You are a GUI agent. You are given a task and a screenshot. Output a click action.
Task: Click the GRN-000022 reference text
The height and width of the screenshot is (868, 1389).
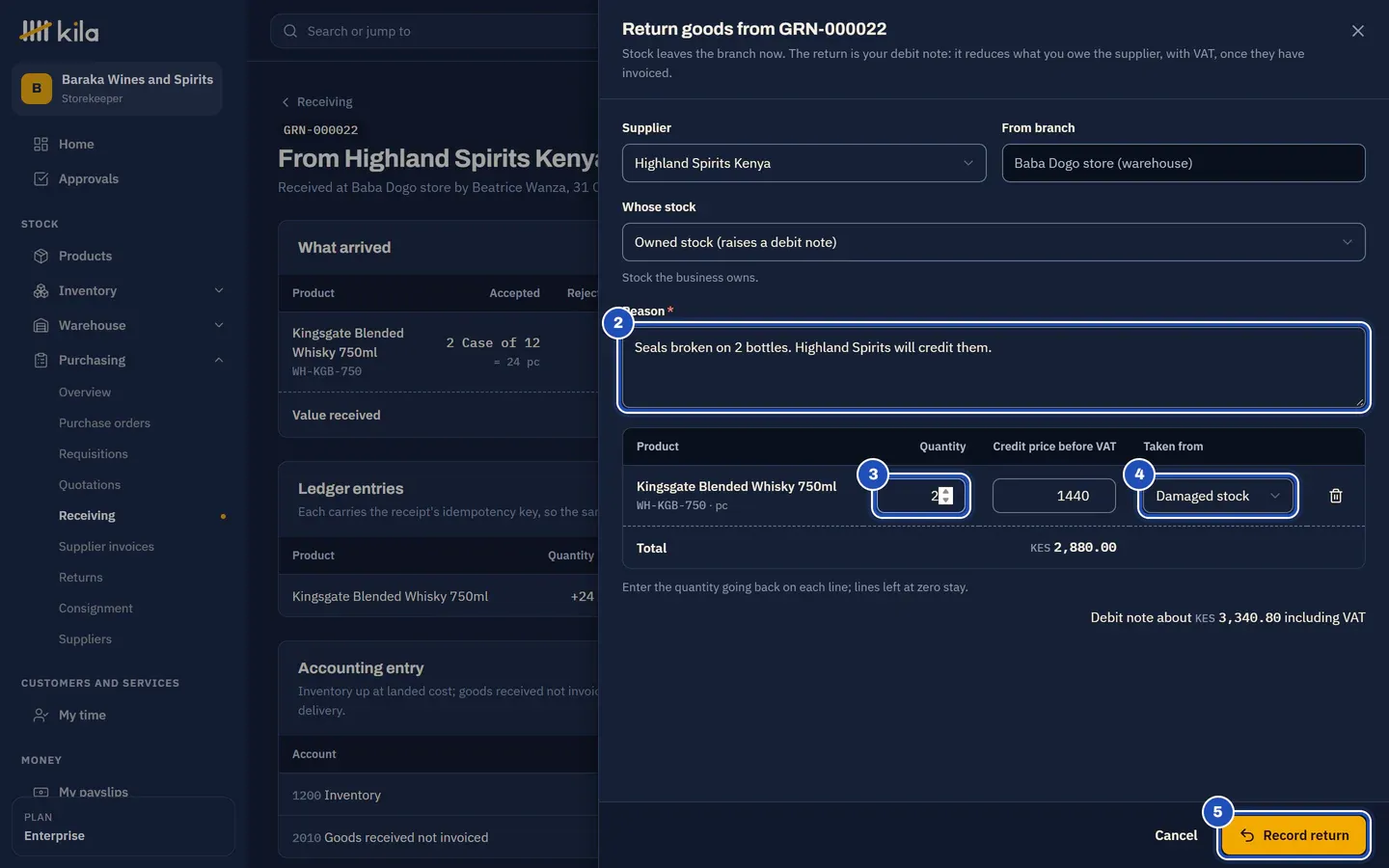320,130
